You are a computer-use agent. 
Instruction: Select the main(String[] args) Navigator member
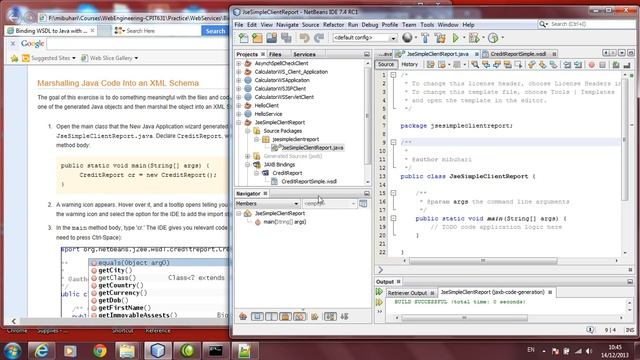click(284, 222)
